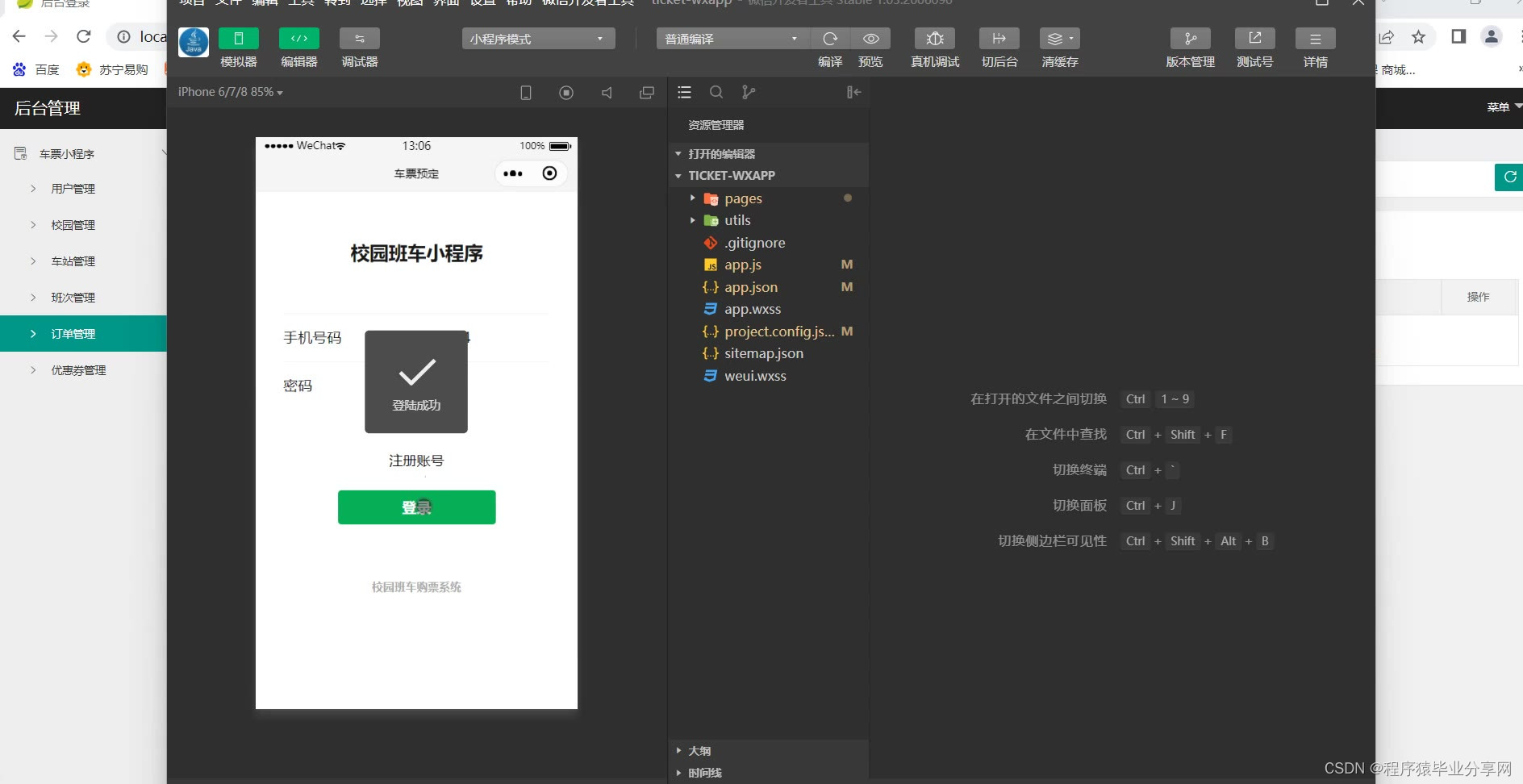Reload the browser page
The image size is (1523, 784).
84,36
